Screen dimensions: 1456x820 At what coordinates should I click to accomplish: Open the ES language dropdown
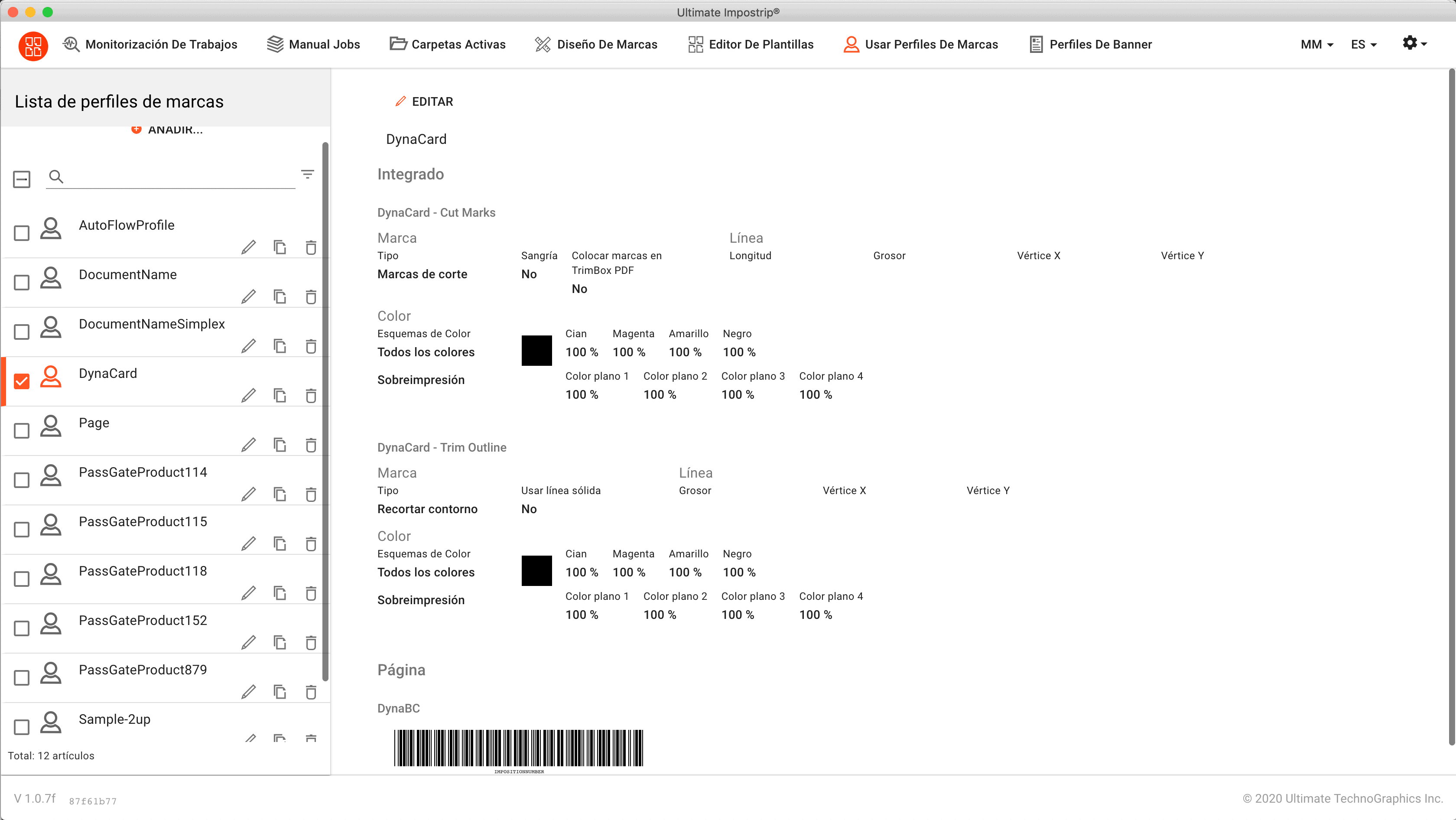[1363, 45]
